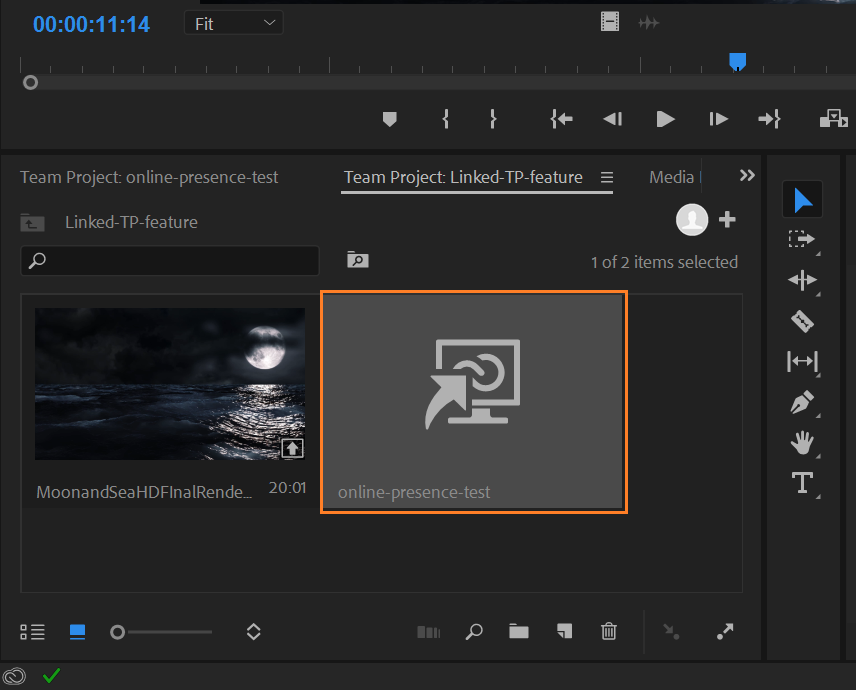Adjust the thumbnail size zoom slider
The width and height of the screenshot is (856, 690).
point(118,632)
